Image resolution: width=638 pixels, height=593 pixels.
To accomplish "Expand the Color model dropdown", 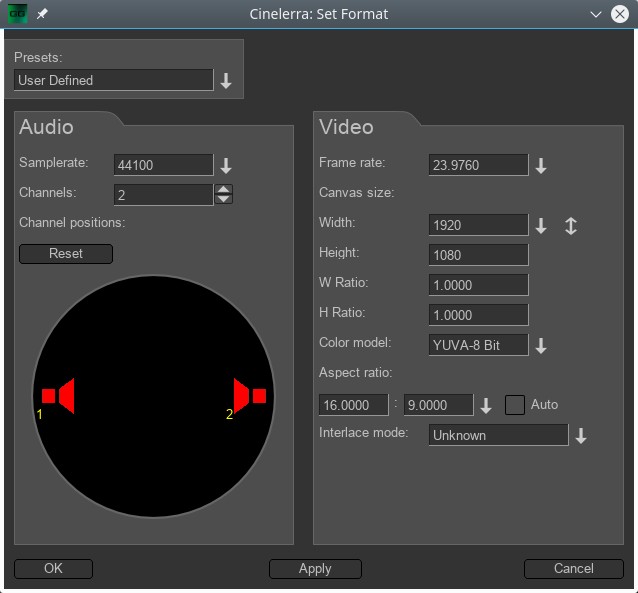I will (x=541, y=346).
